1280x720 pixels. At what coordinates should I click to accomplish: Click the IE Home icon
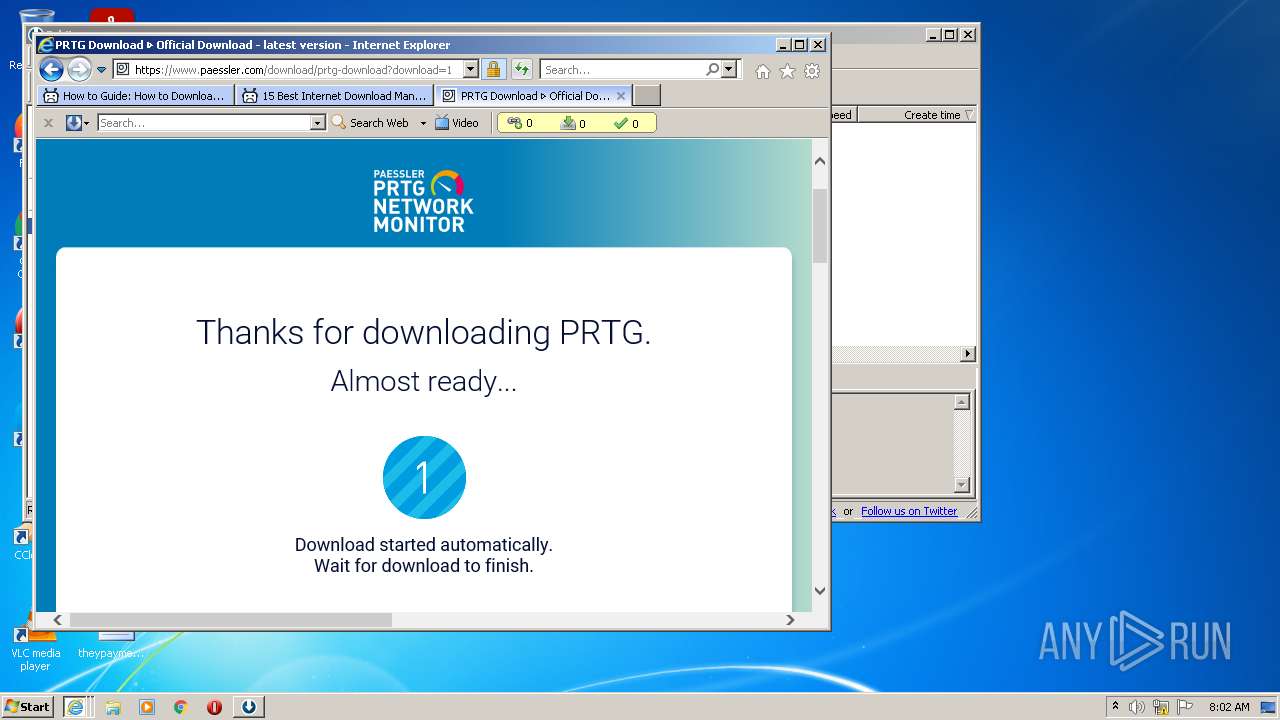[763, 71]
